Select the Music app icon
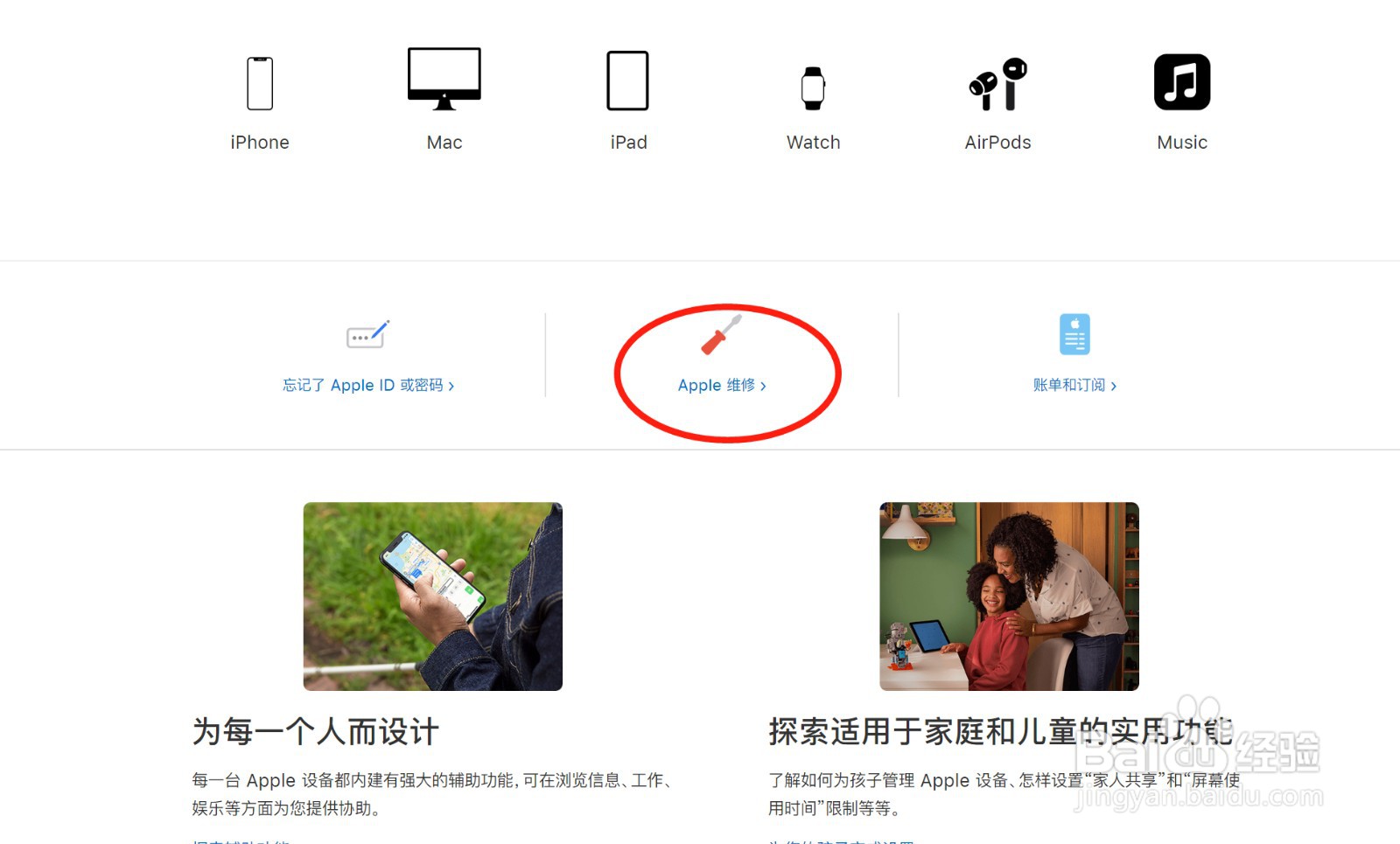The image size is (1400, 844). 1182,82
